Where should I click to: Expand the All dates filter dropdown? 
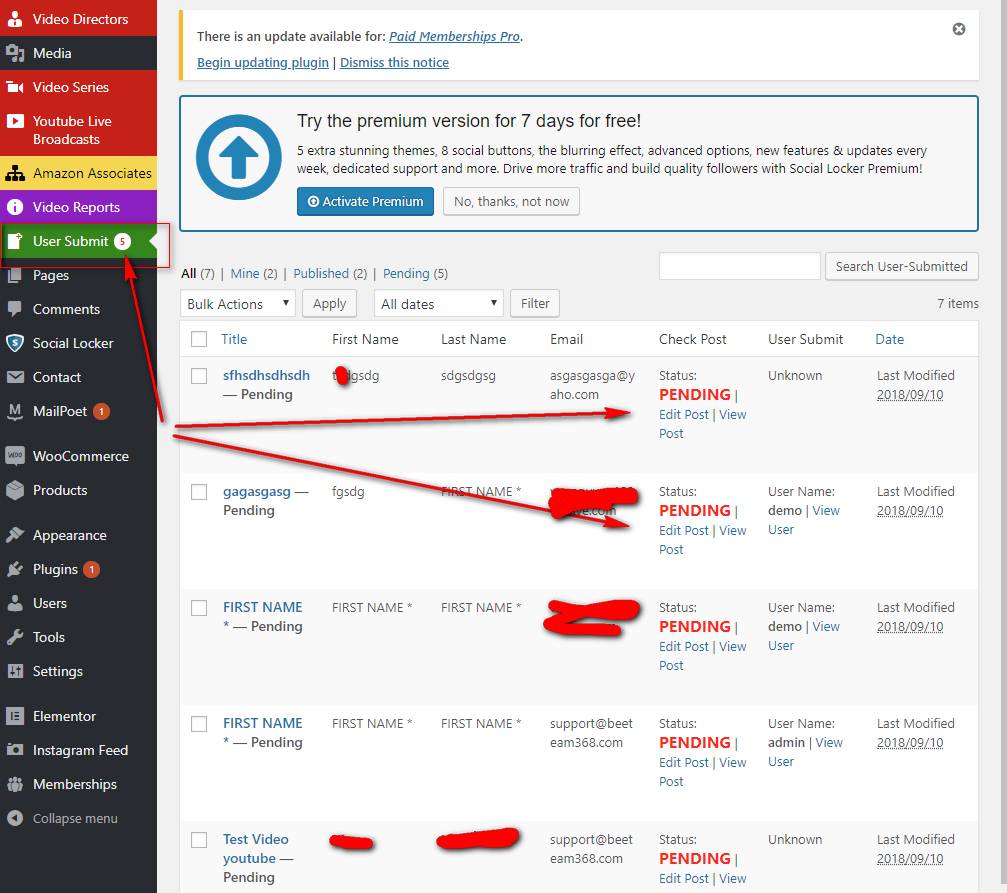(438, 304)
